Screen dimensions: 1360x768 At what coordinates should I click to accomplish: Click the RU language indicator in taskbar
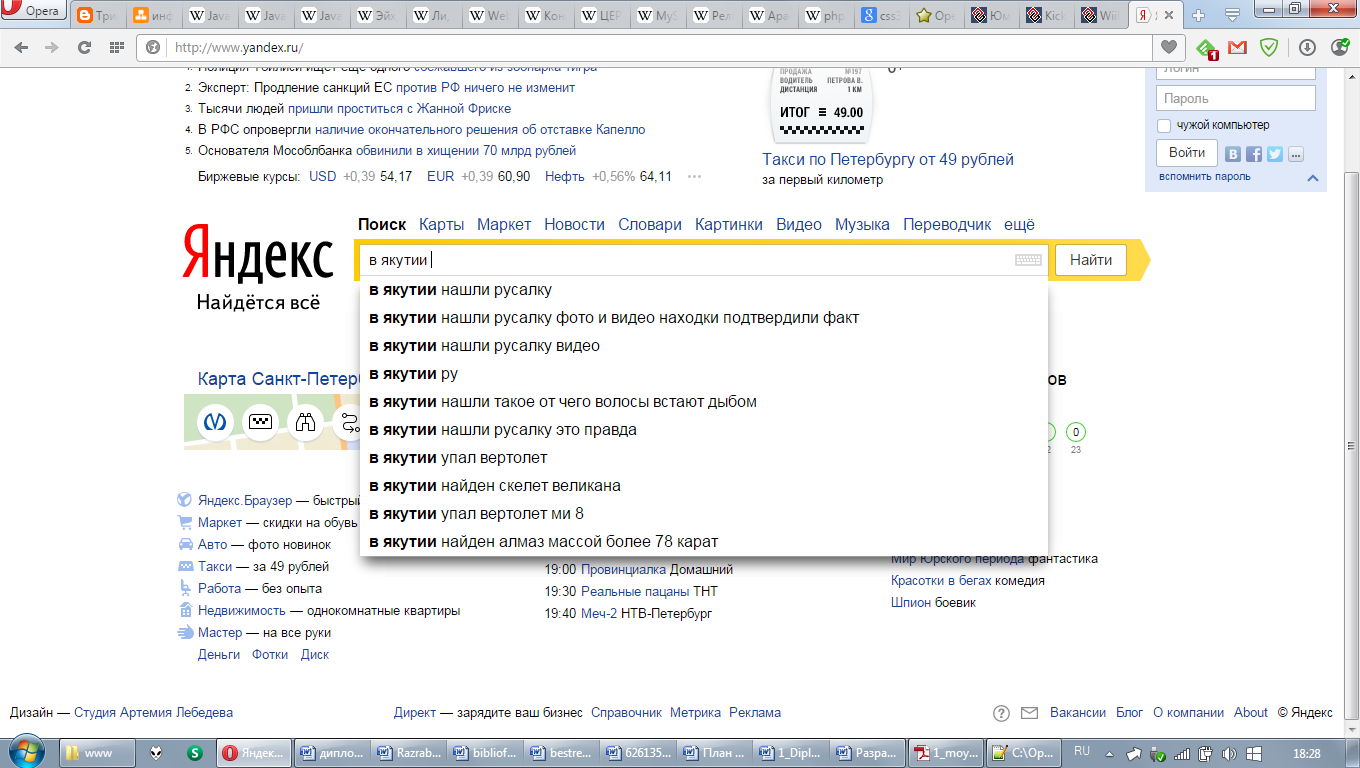click(x=1082, y=751)
